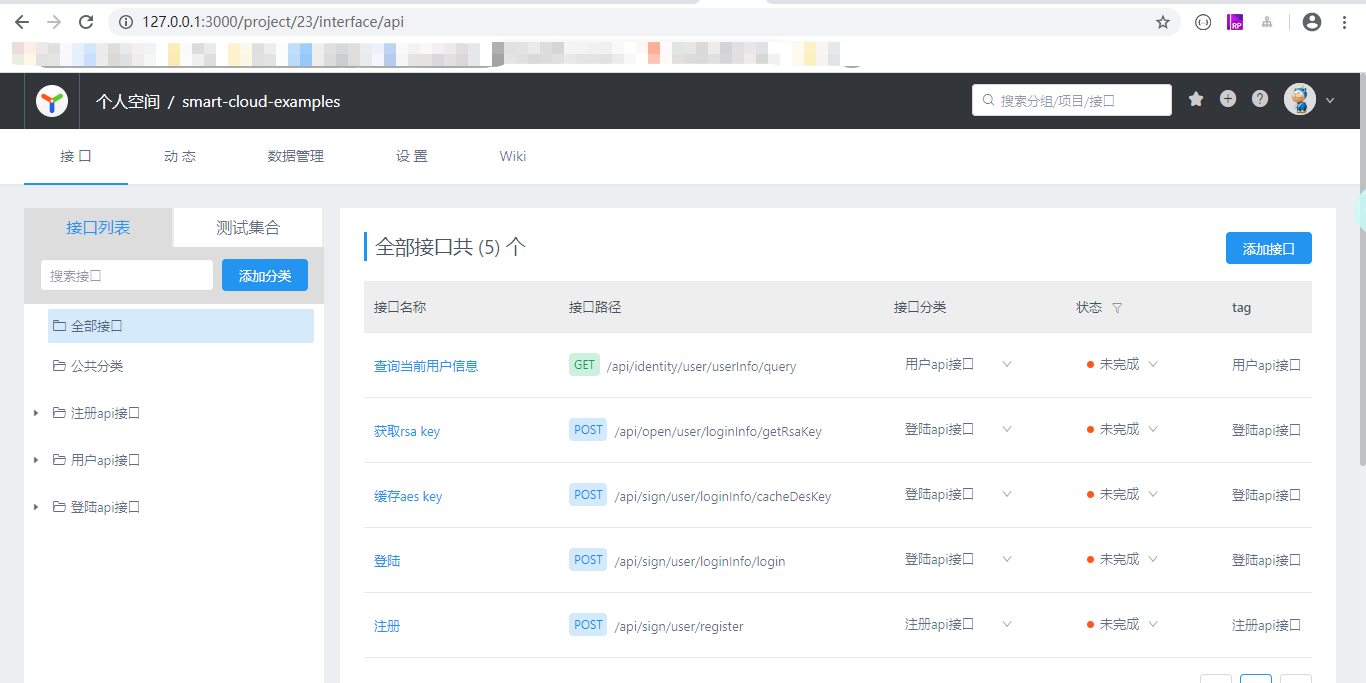The image size is (1366, 683).
Task: Click the YApi logo icon
Action: tap(52, 101)
